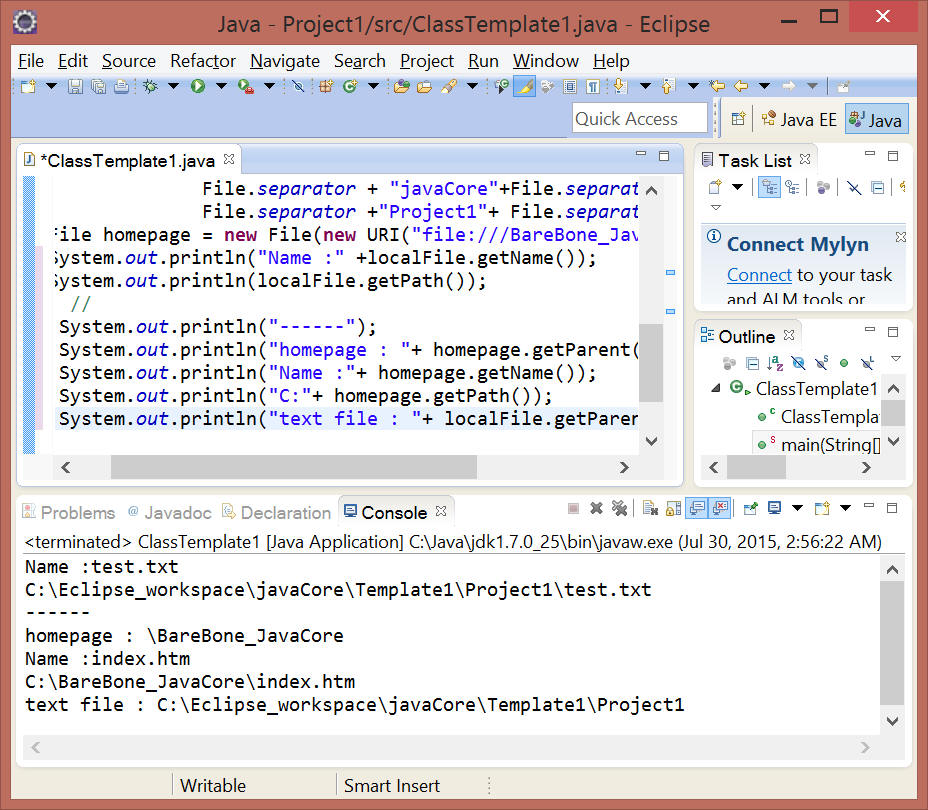Screen dimensions: 928x810
Task: Toggle Hide Static Members in Outline
Action: pyautogui.click(x=821, y=363)
